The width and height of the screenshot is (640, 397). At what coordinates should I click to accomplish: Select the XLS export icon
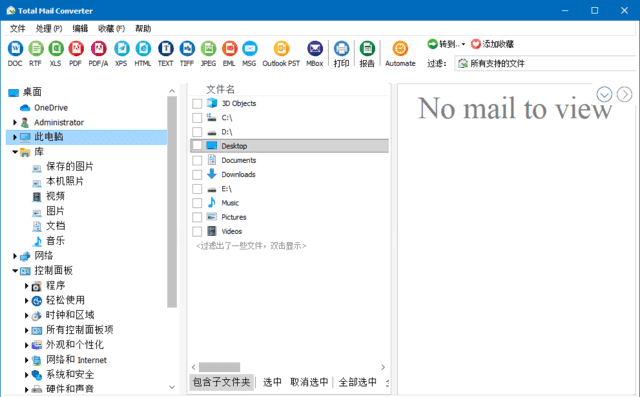tap(56, 49)
